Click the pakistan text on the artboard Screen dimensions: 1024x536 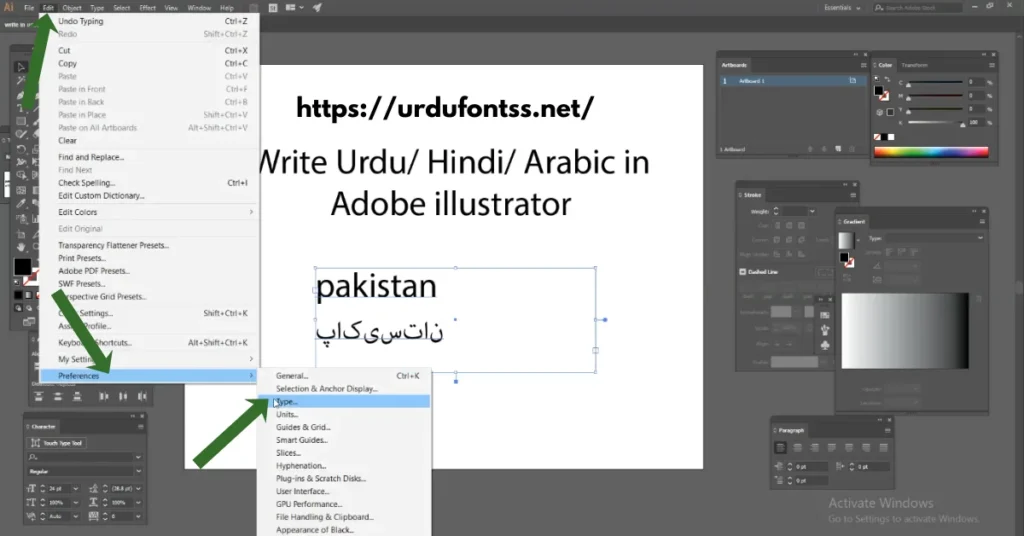376,286
